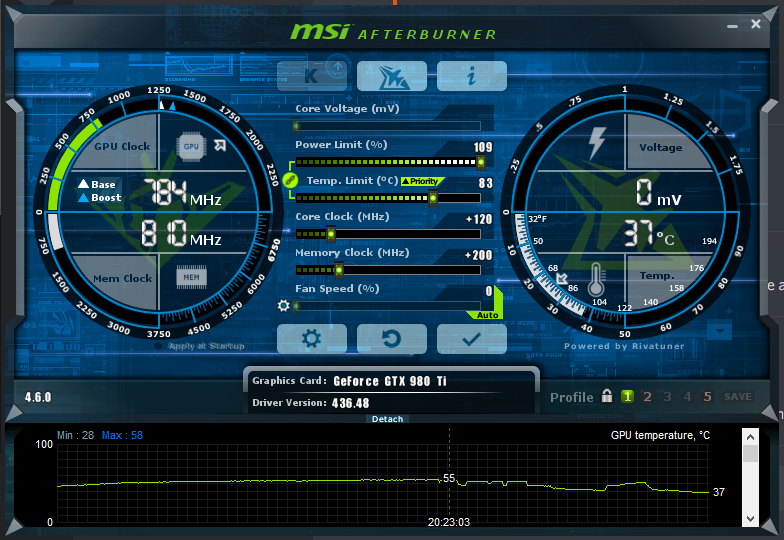
Task: Click the Core Clock slider handle
Action: point(331,234)
